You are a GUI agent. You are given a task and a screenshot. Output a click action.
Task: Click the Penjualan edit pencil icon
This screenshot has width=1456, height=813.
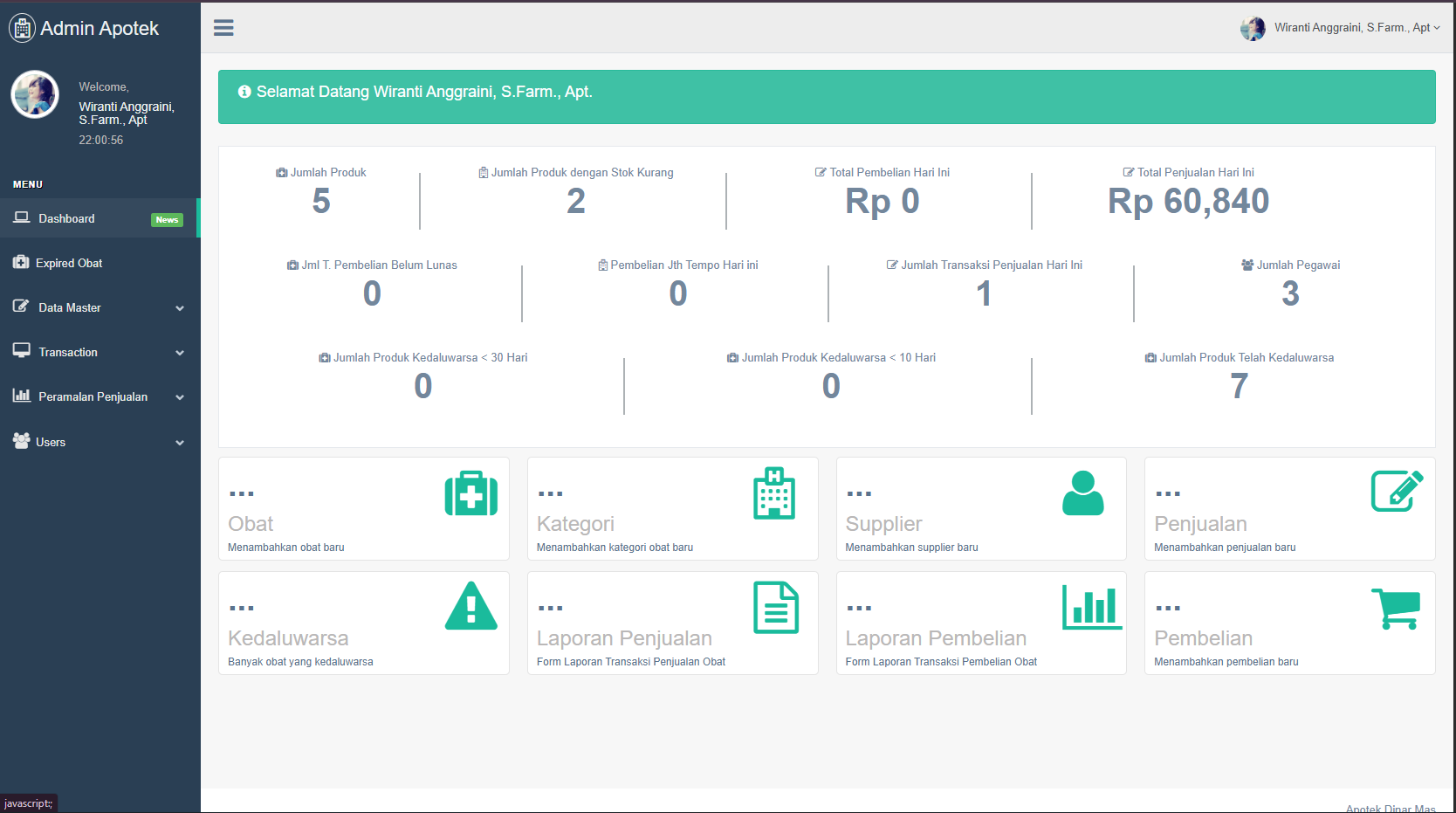pos(1397,491)
